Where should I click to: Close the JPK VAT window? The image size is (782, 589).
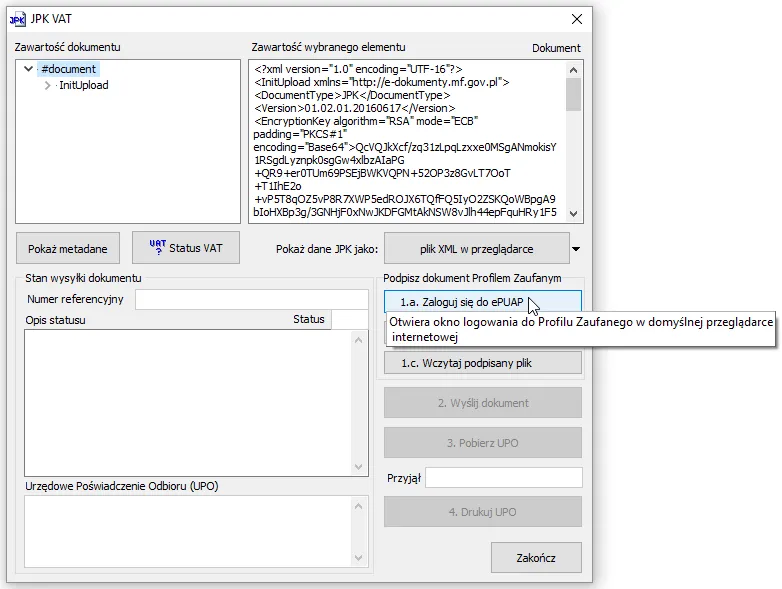tap(577, 19)
